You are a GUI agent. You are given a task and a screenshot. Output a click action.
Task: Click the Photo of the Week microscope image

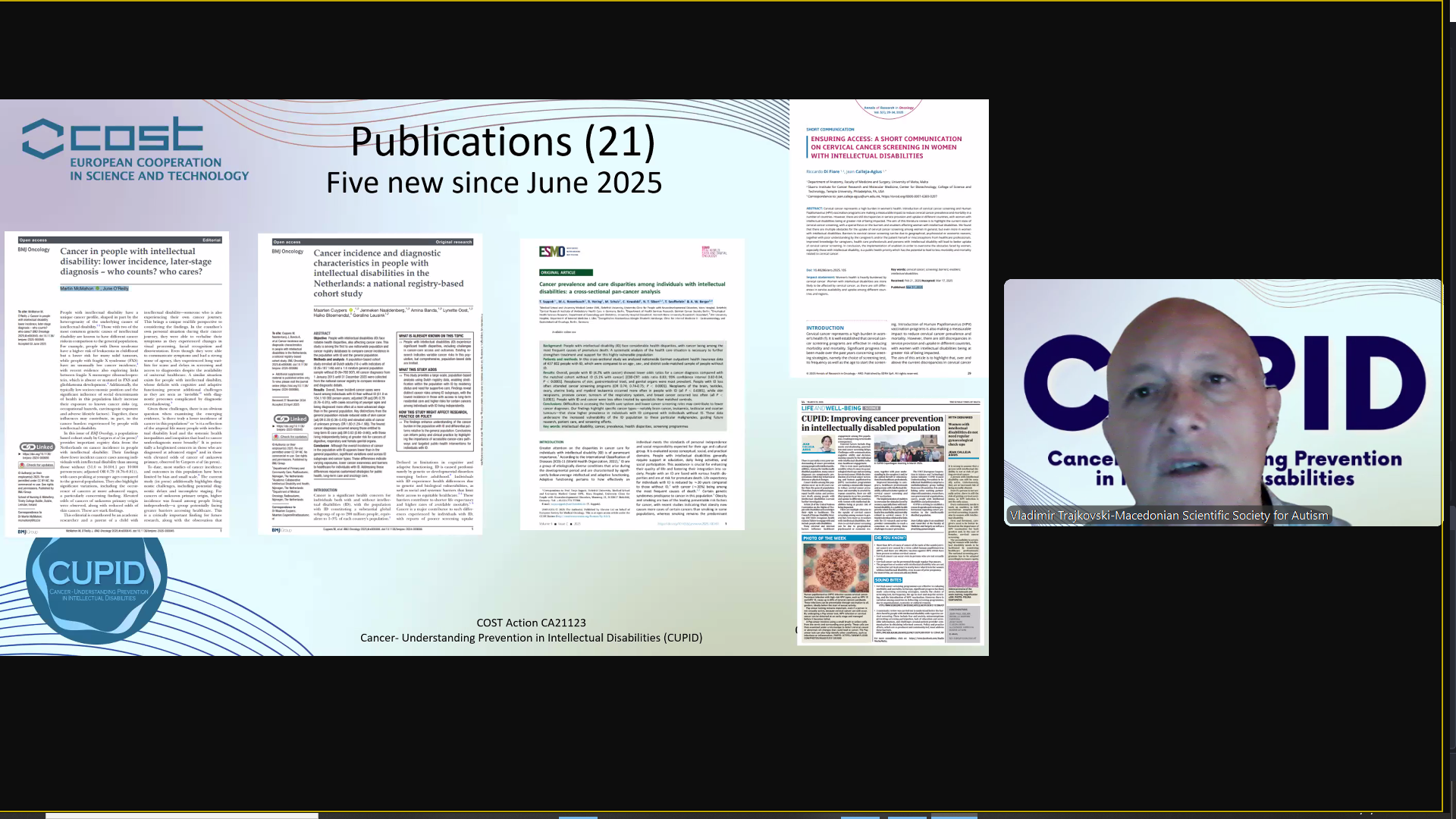[836, 569]
